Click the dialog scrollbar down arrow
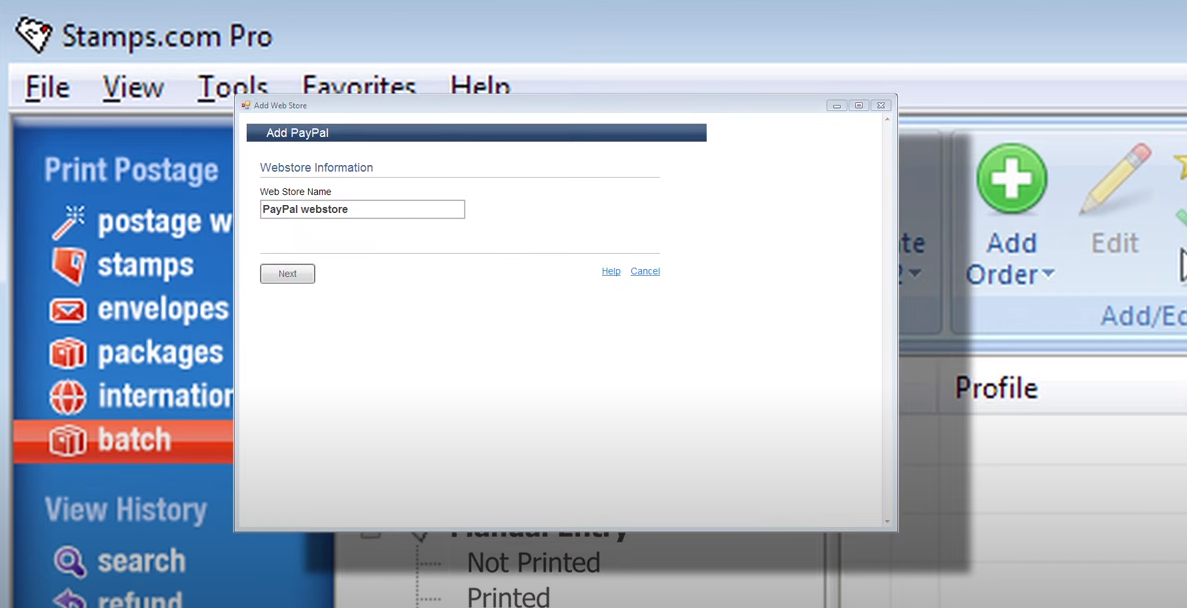 tap(887, 521)
